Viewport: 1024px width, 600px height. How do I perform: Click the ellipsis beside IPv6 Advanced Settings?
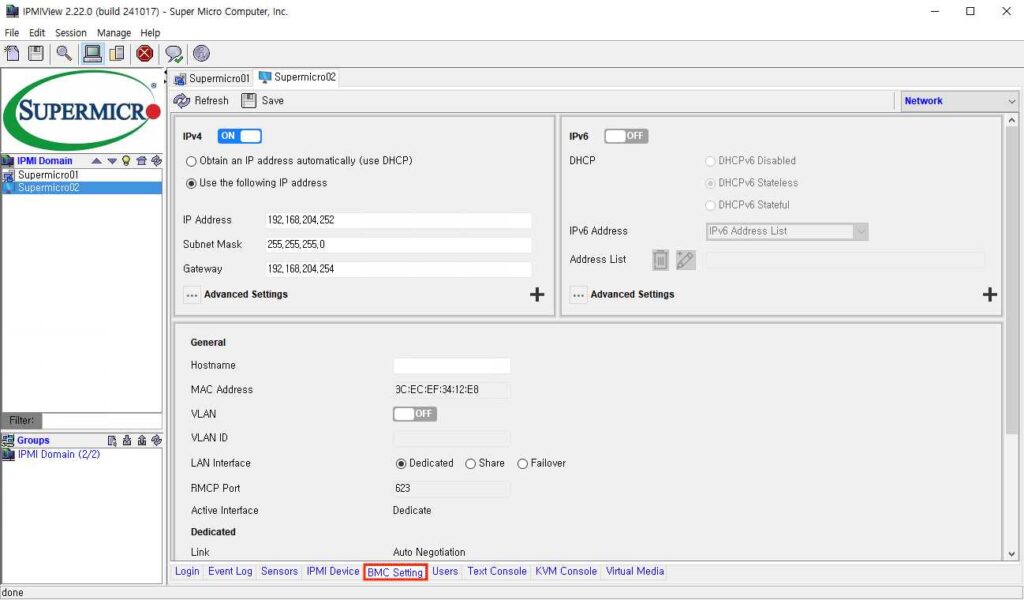pos(578,295)
